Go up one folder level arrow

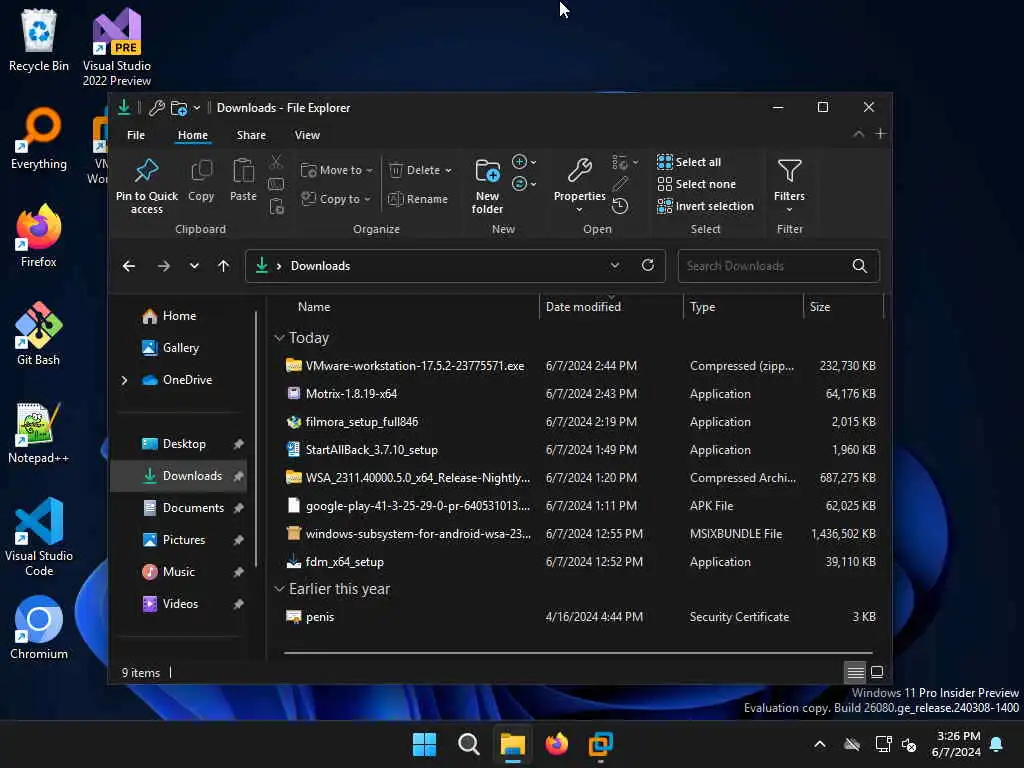(223, 266)
